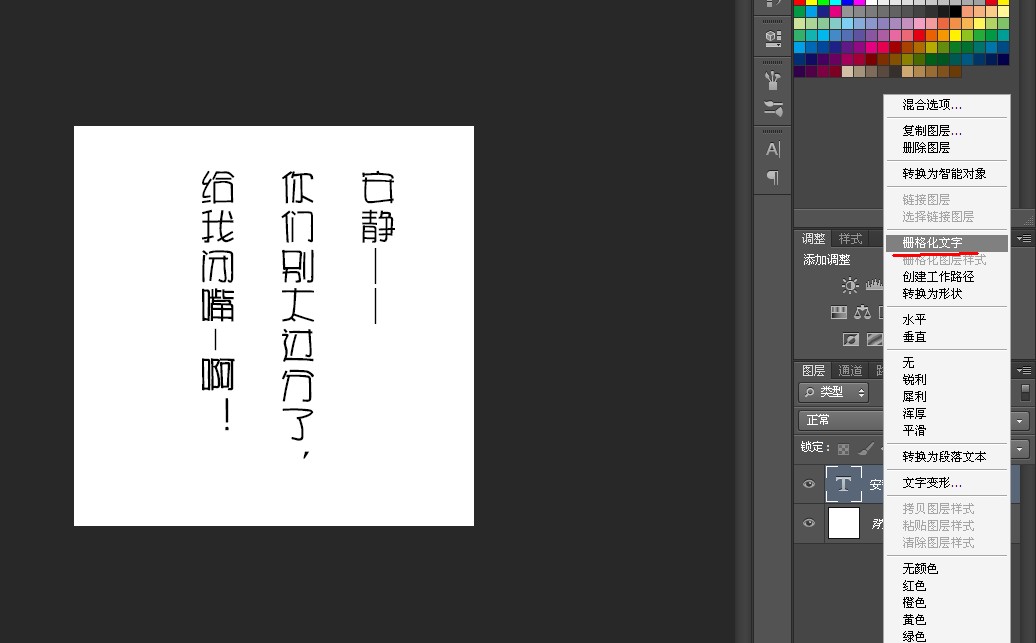This screenshot has width=1036, height=643.
Task: Click the lock image pixels brush icon
Action: click(866, 449)
